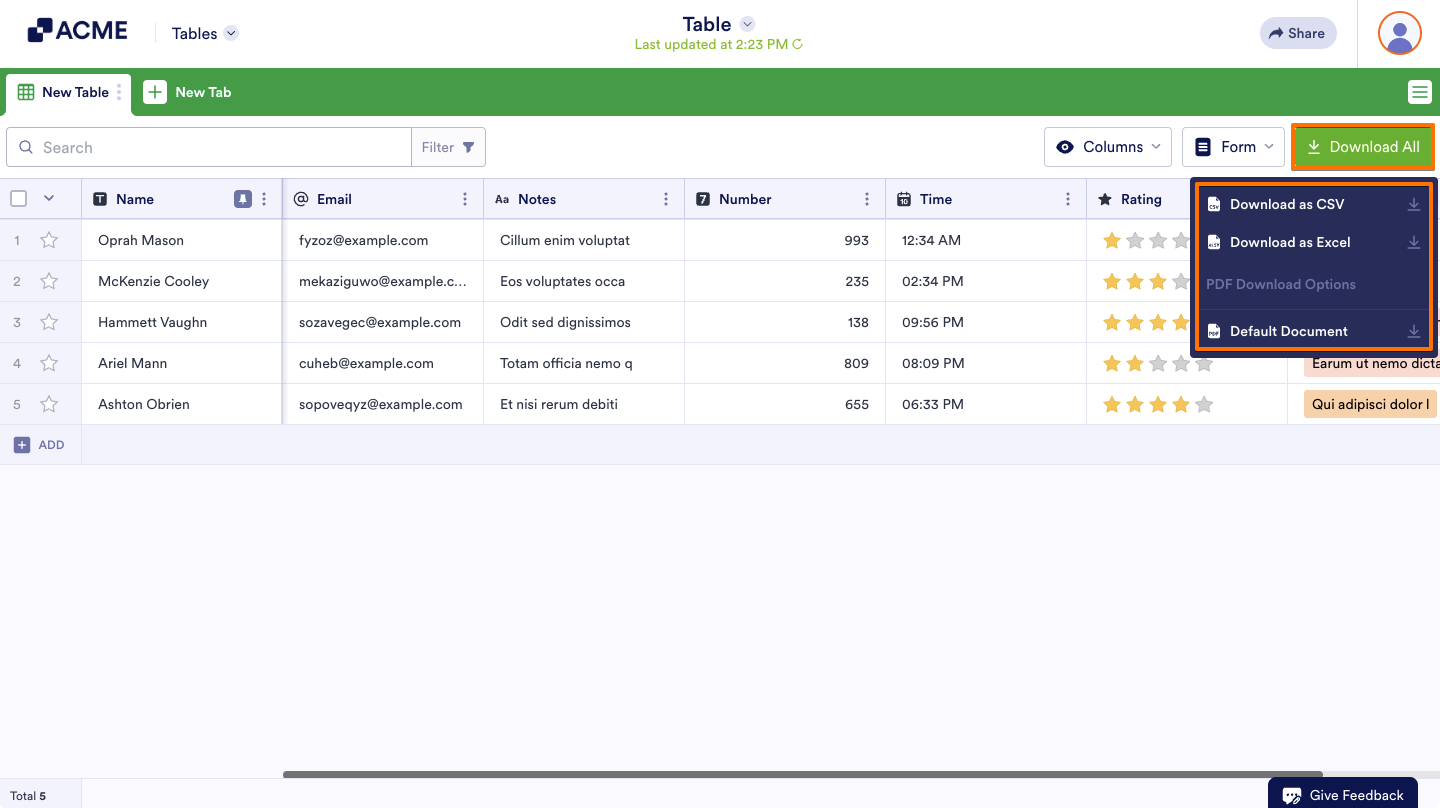Open the Columns visibility dropdown
The width and height of the screenshot is (1440, 808).
click(x=1108, y=147)
